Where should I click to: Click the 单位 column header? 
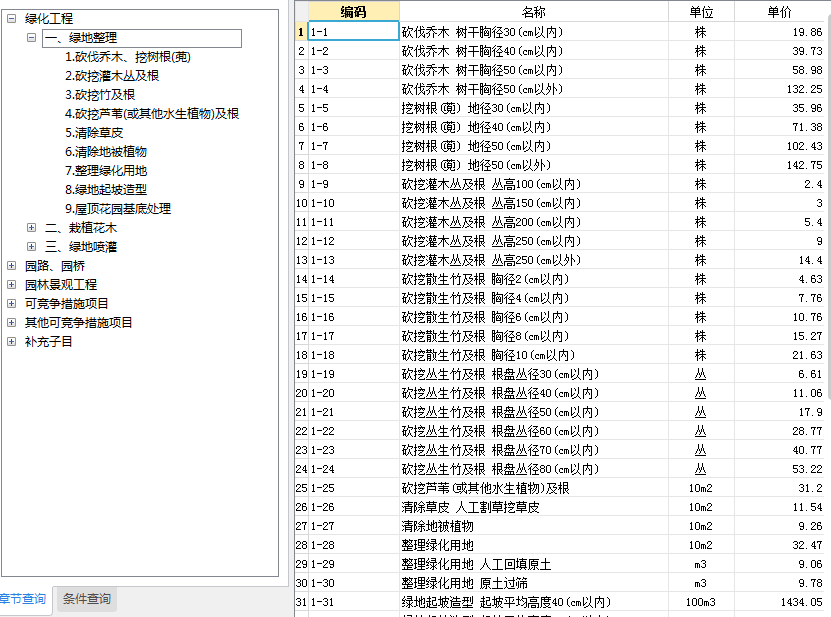point(701,12)
